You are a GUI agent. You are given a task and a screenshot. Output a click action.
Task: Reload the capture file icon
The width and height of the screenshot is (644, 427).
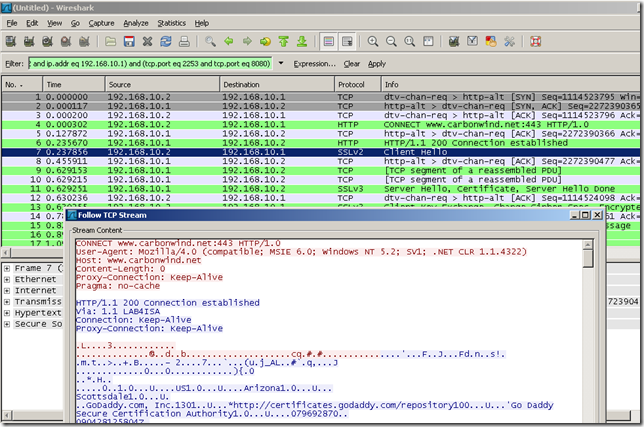coord(166,41)
